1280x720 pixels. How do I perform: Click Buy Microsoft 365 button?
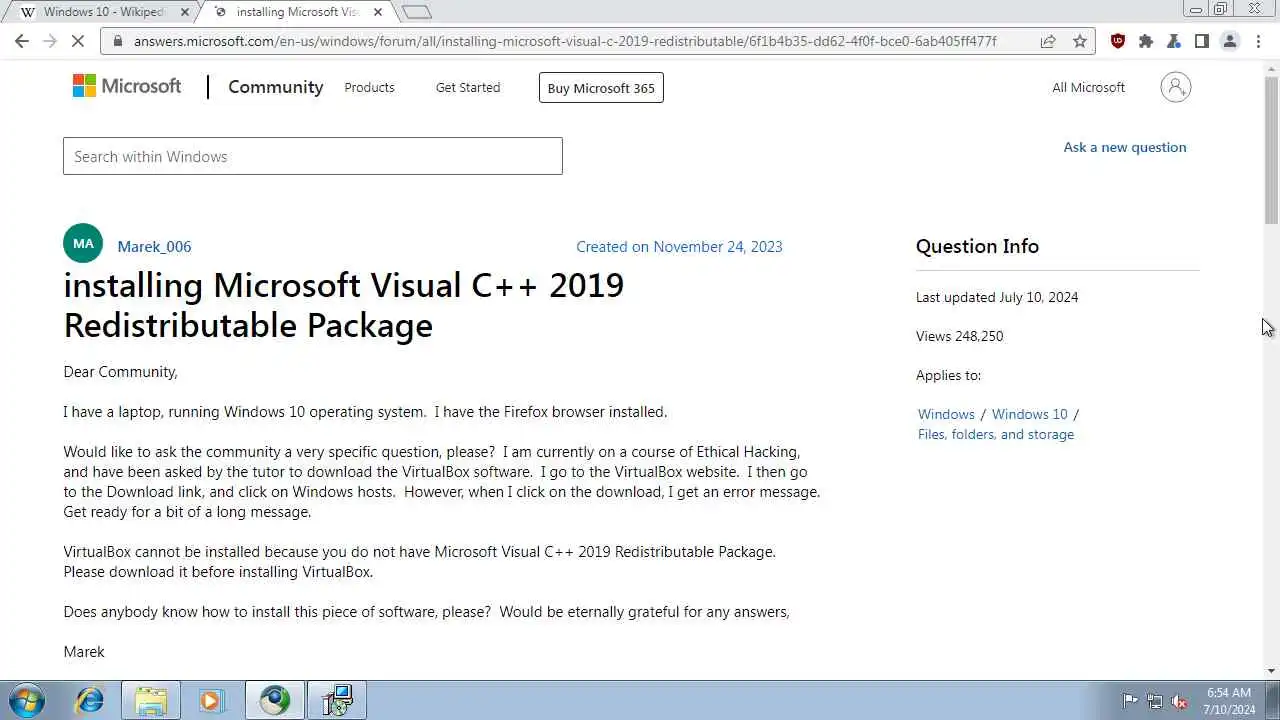point(601,87)
